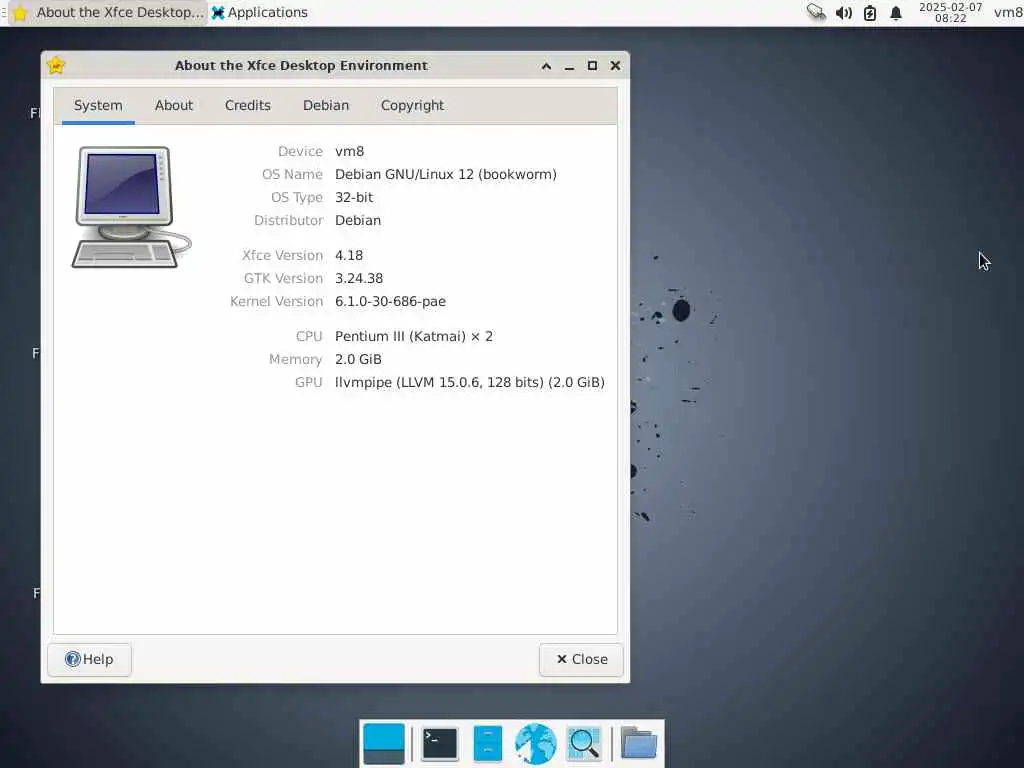Click the network connection tray icon
Image resolution: width=1024 pixels, height=768 pixels.
(x=816, y=12)
